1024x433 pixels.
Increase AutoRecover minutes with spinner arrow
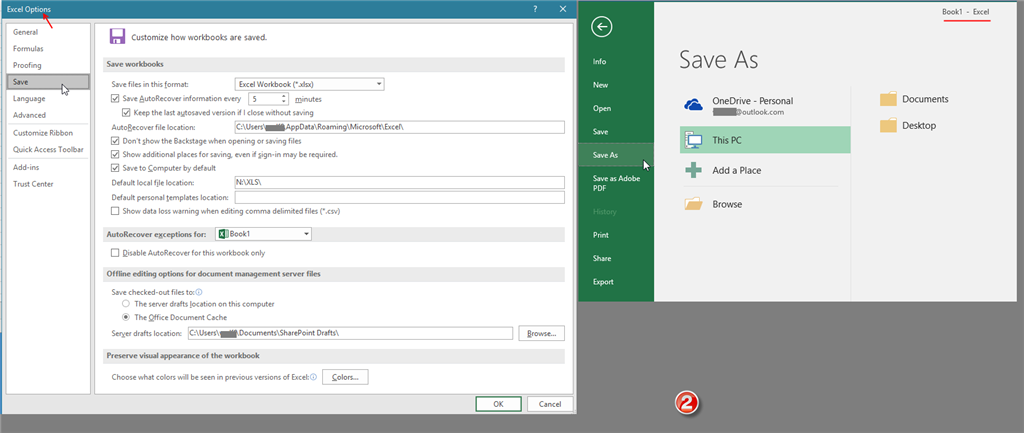[x=284, y=97]
